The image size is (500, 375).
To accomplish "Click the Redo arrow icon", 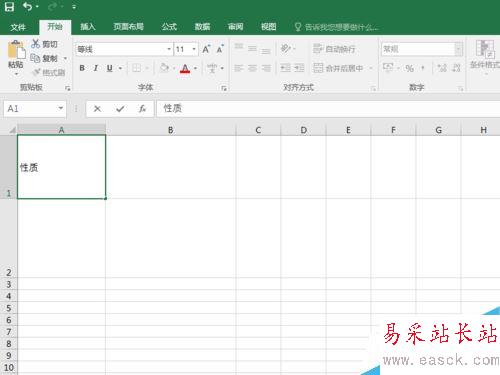I will click(x=53, y=7).
